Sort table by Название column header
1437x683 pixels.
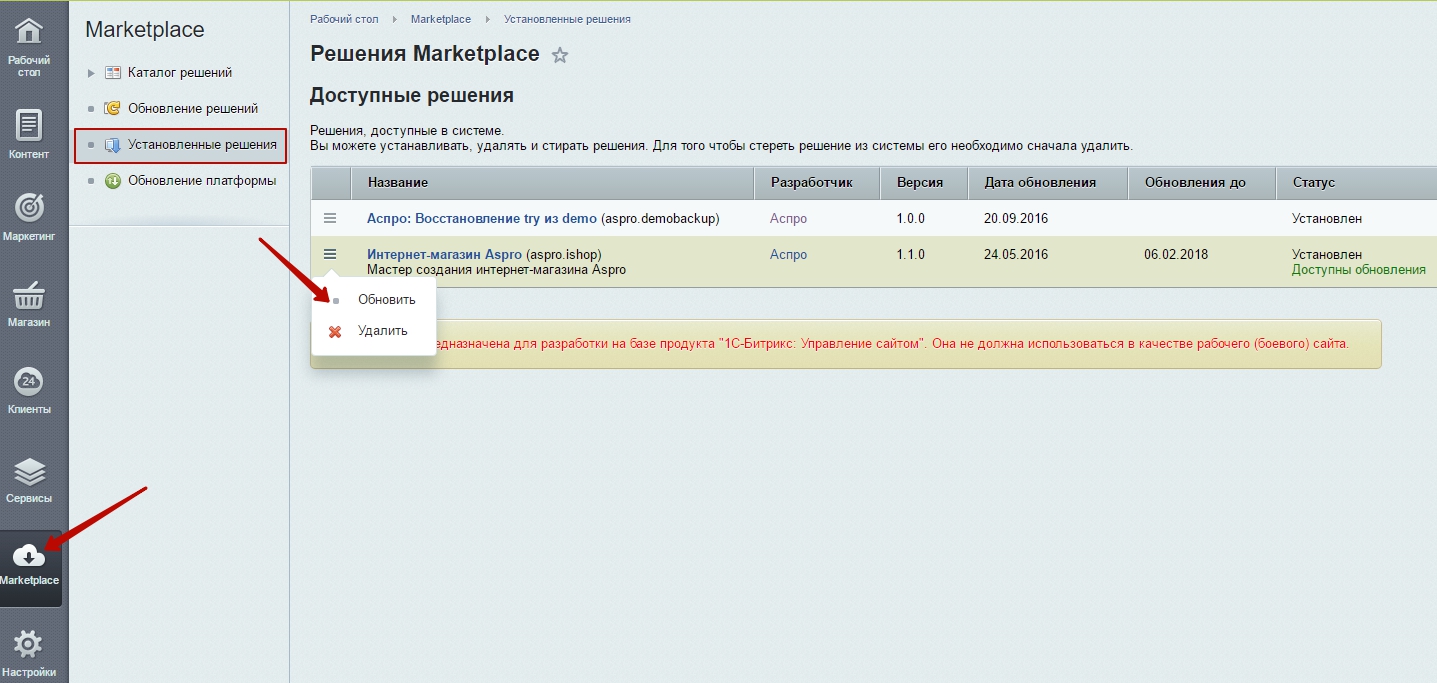(398, 183)
